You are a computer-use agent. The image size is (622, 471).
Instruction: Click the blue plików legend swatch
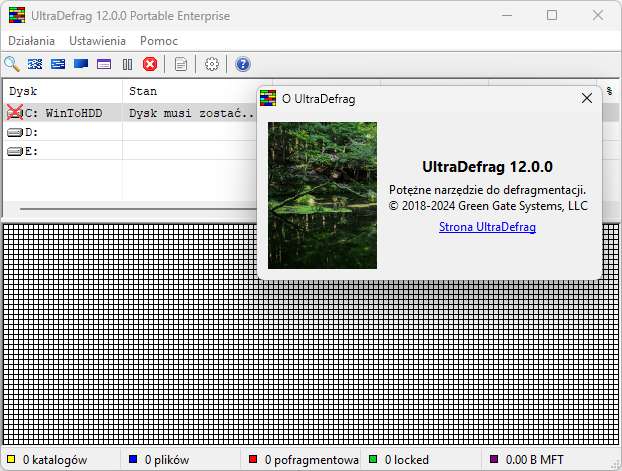[133, 459]
